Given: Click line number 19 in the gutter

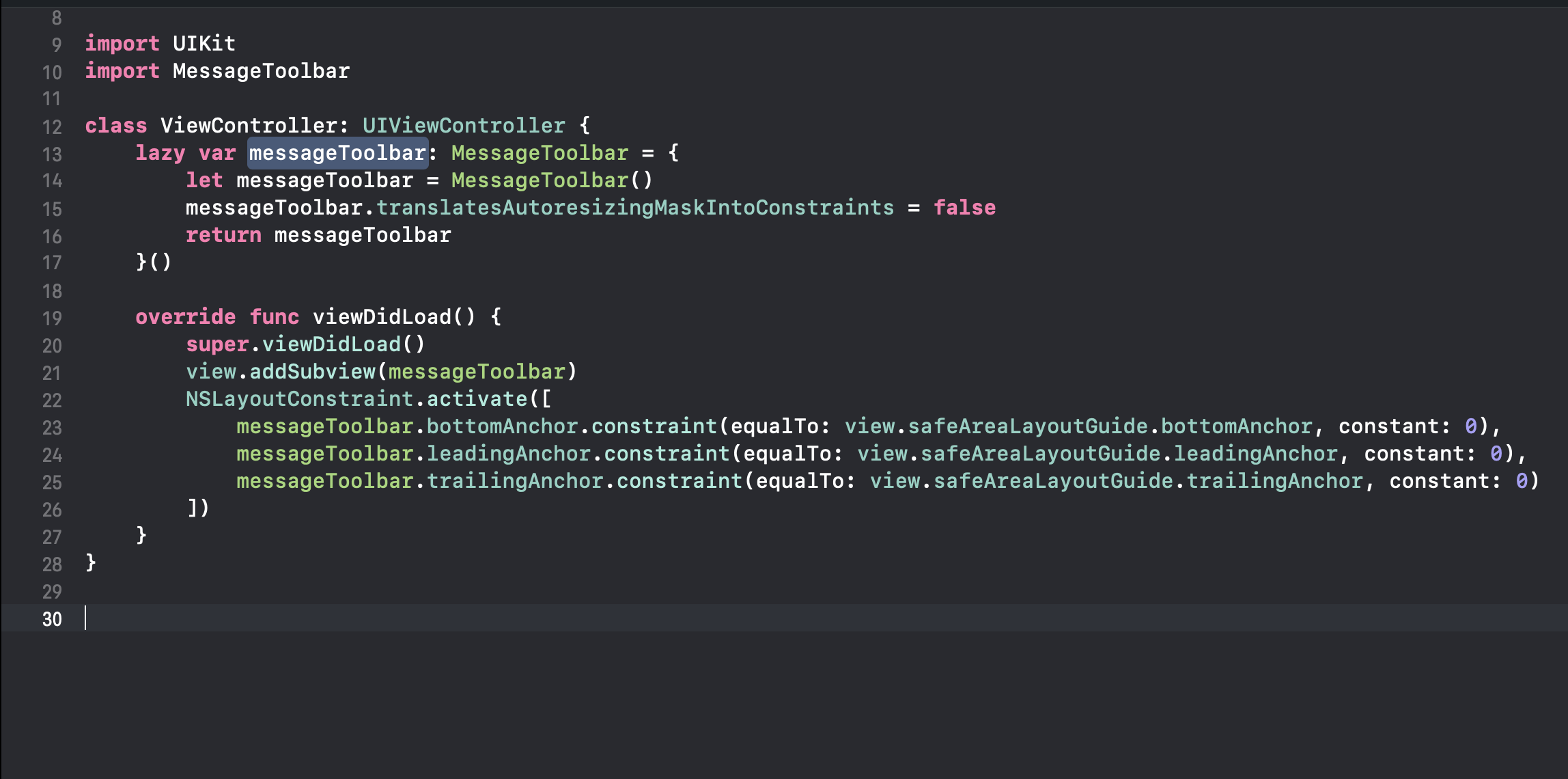Looking at the screenshot, I should [x=52, y=318].
